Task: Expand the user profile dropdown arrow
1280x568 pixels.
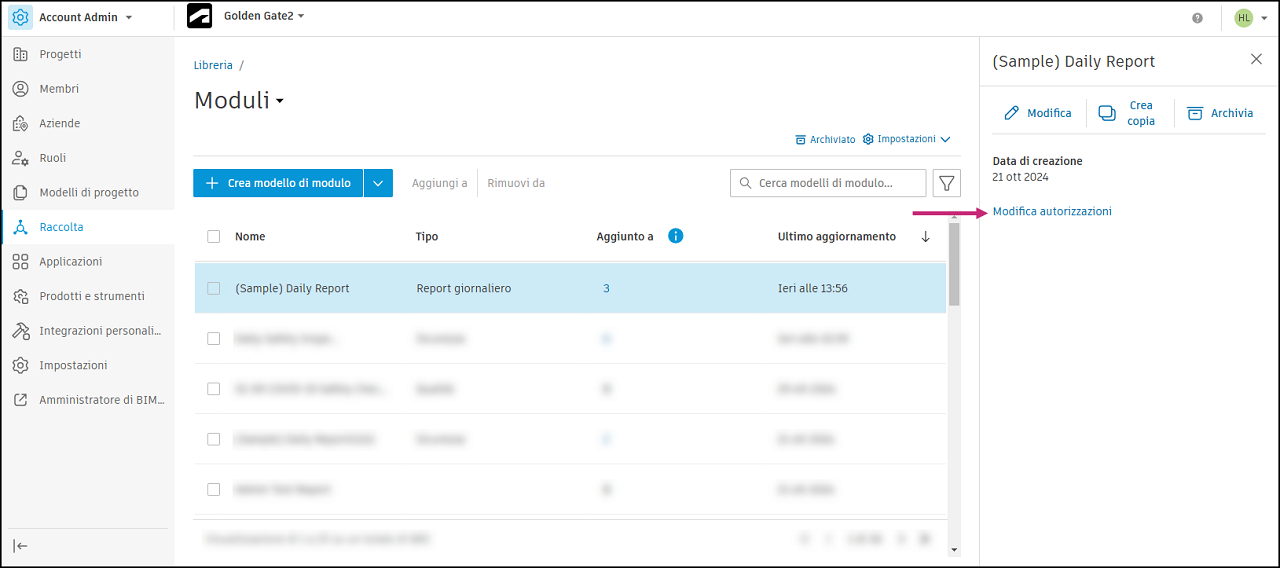Action: (1264, 19)
